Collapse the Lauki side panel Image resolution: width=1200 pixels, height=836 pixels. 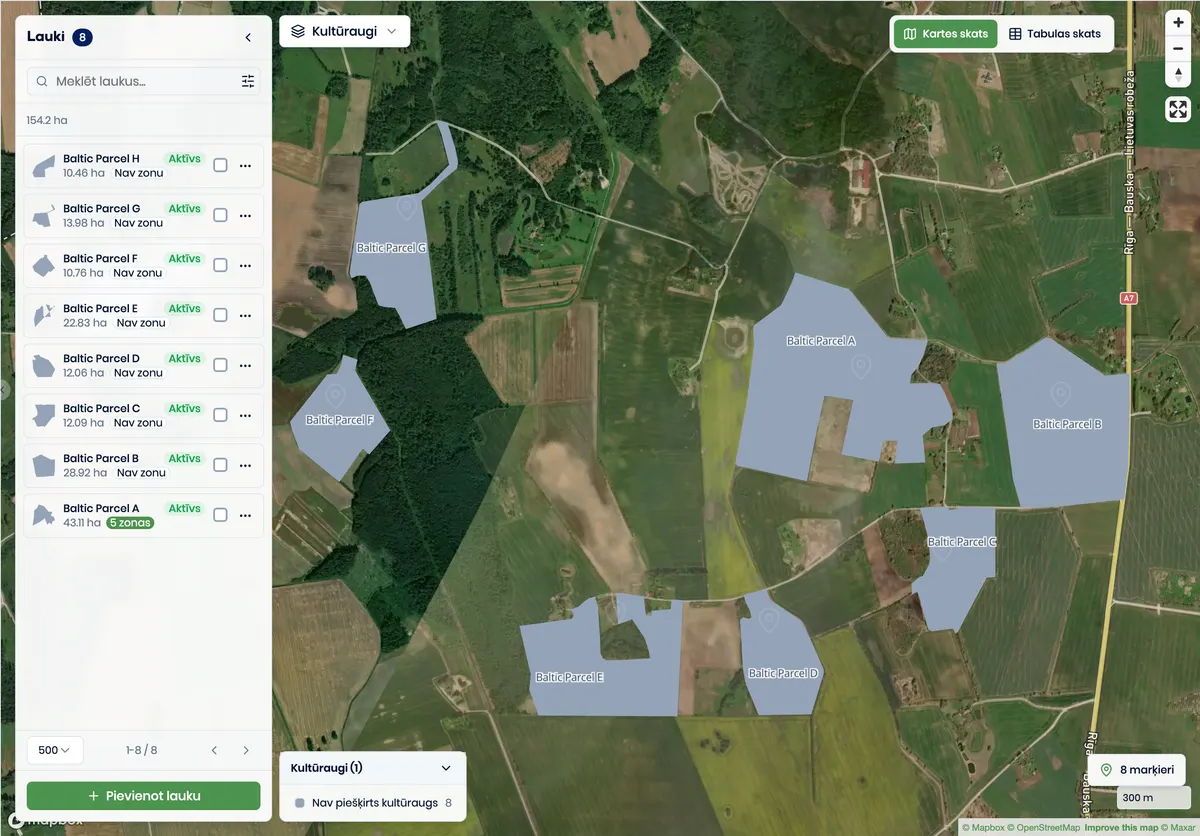click(248, 38)
